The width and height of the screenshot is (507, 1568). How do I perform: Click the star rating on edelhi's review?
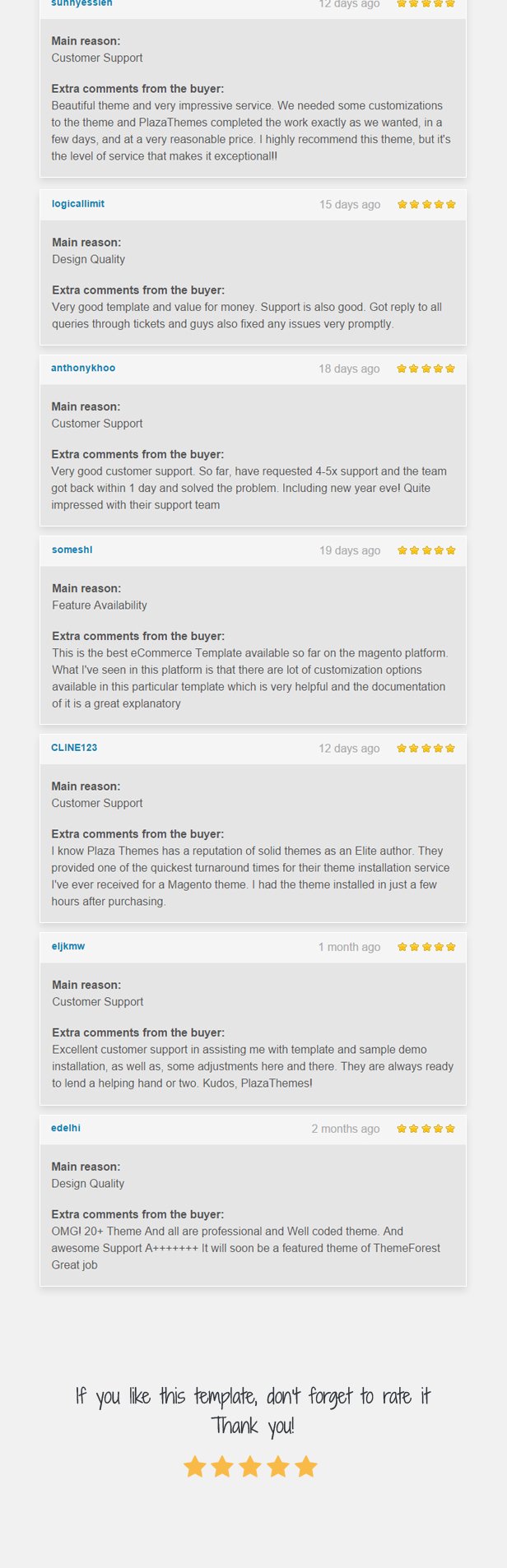(x=426, y=1129)
